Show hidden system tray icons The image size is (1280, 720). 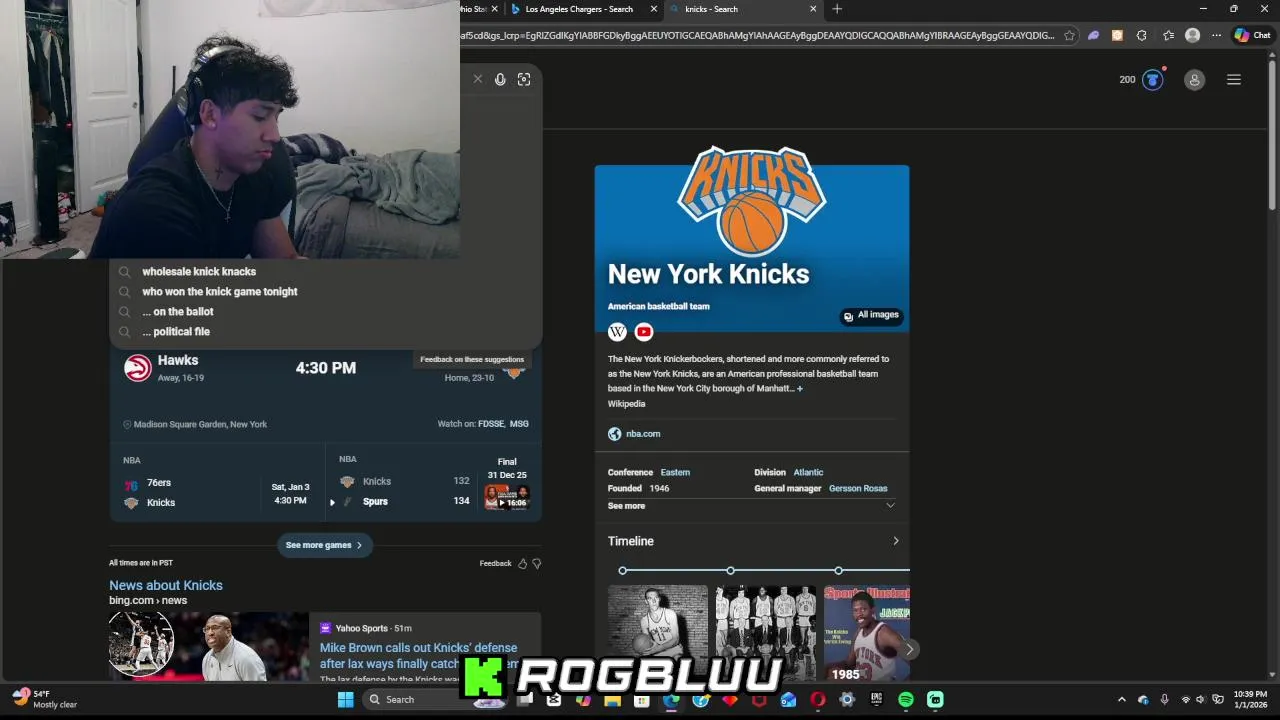1121,699
